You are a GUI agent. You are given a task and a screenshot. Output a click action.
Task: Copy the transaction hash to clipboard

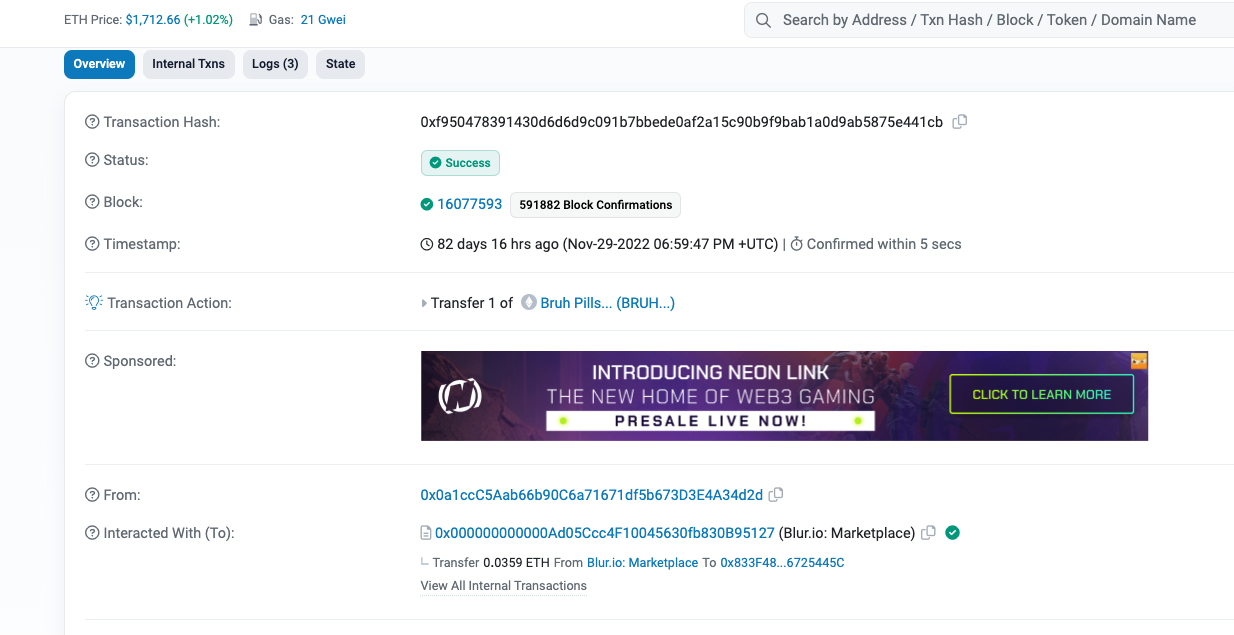coord(959,121)
